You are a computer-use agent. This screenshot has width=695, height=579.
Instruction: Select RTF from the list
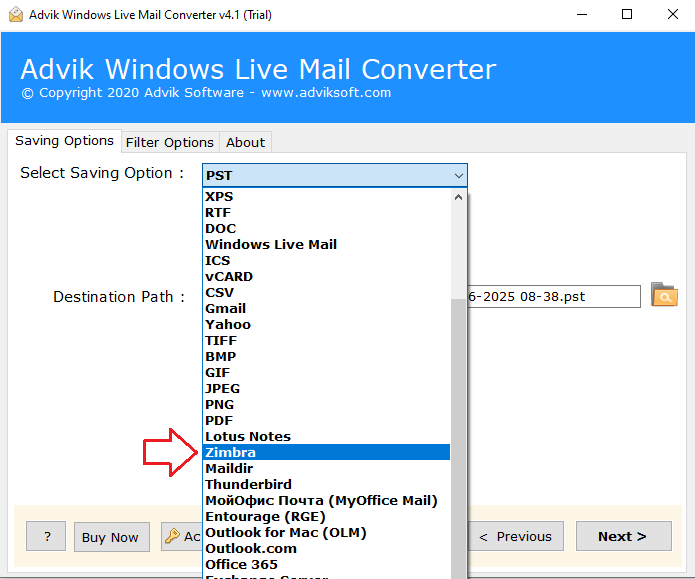[x=326, y=212]
